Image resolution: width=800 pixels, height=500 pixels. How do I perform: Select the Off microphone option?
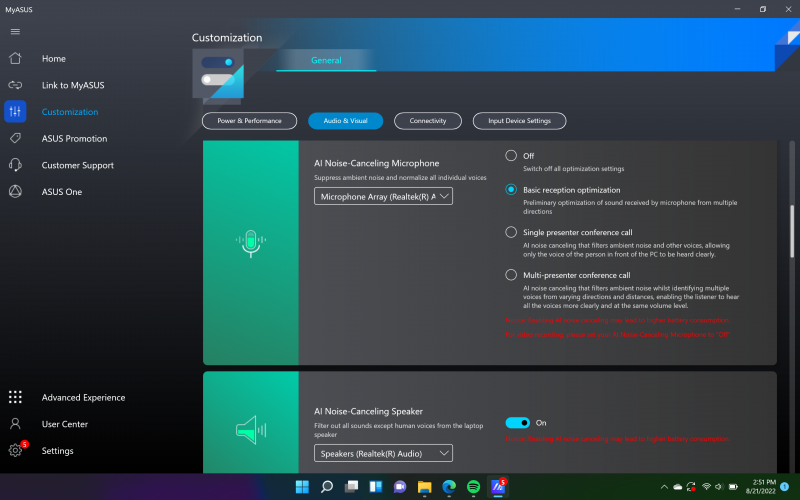(511, 156)
